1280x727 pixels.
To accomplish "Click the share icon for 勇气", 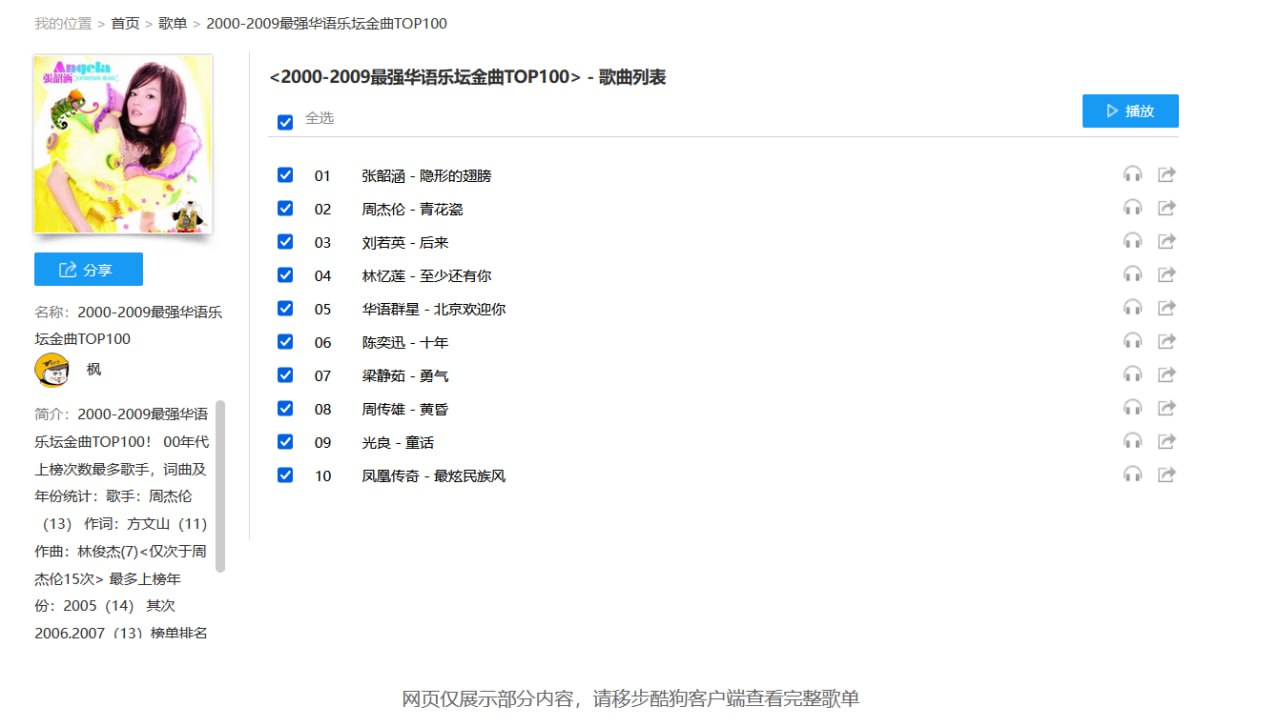I will [1166, 374].
